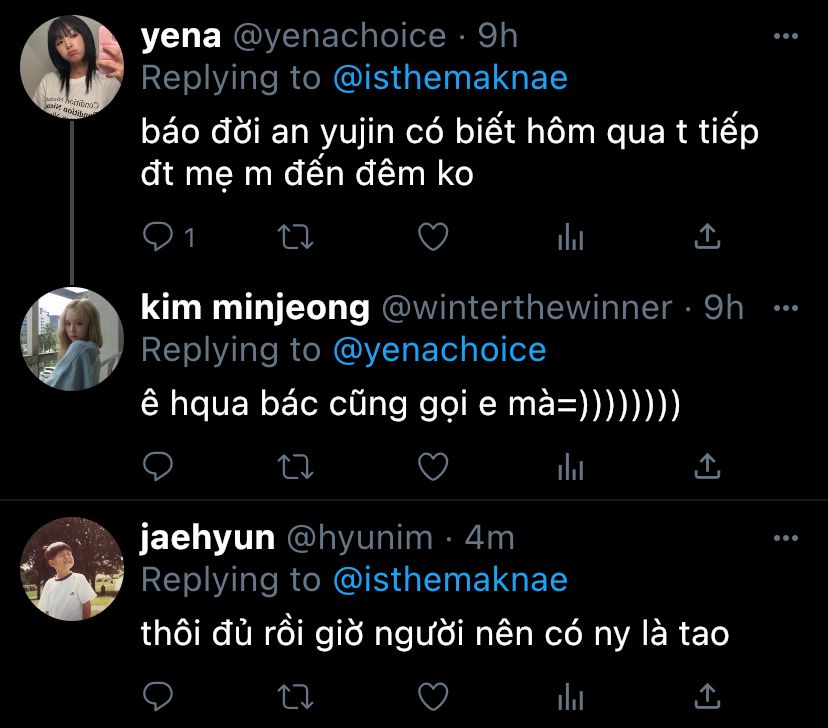Screen dimensions: 828x728
Task: View analytics for yena's tweet
Action: pos(569,237)
